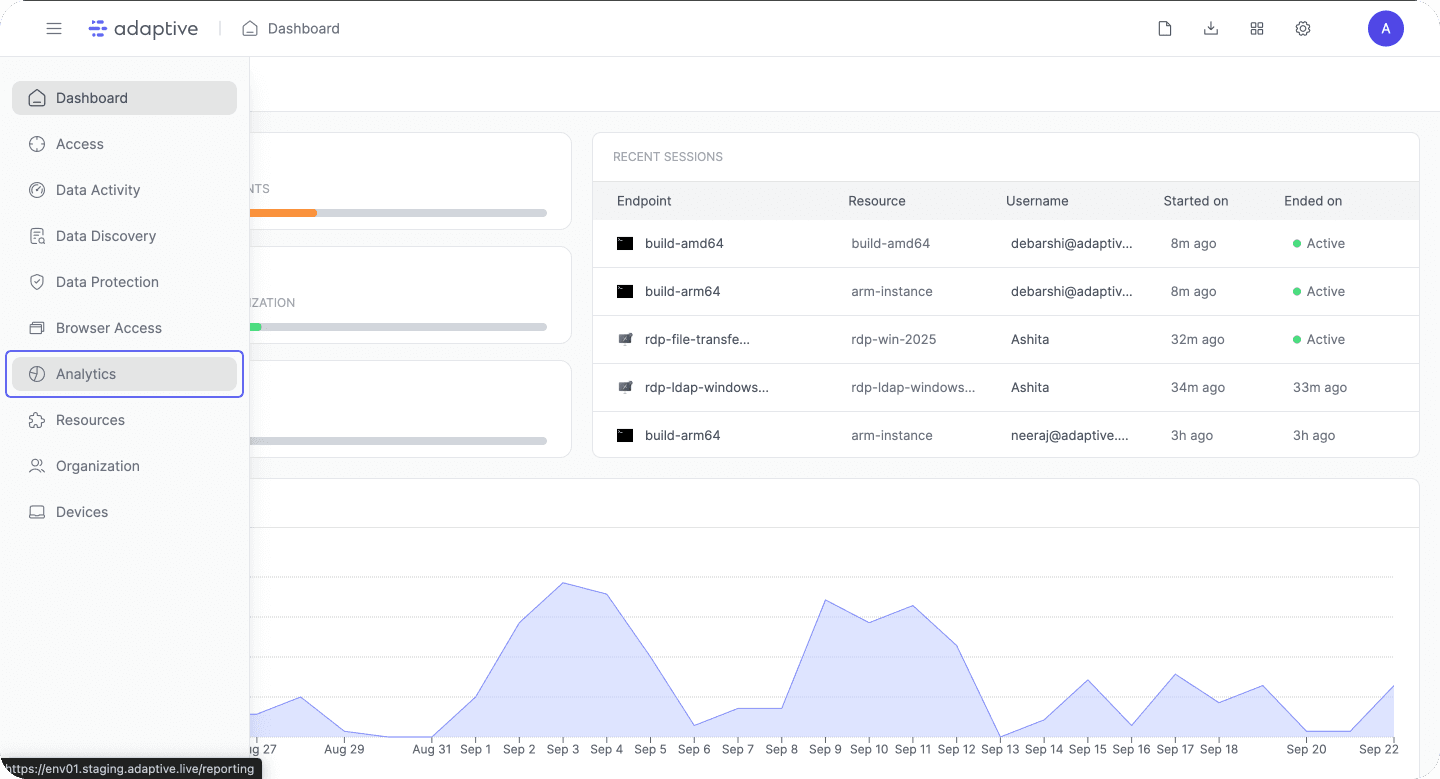Click the Organization people icon

pos(37,466)
